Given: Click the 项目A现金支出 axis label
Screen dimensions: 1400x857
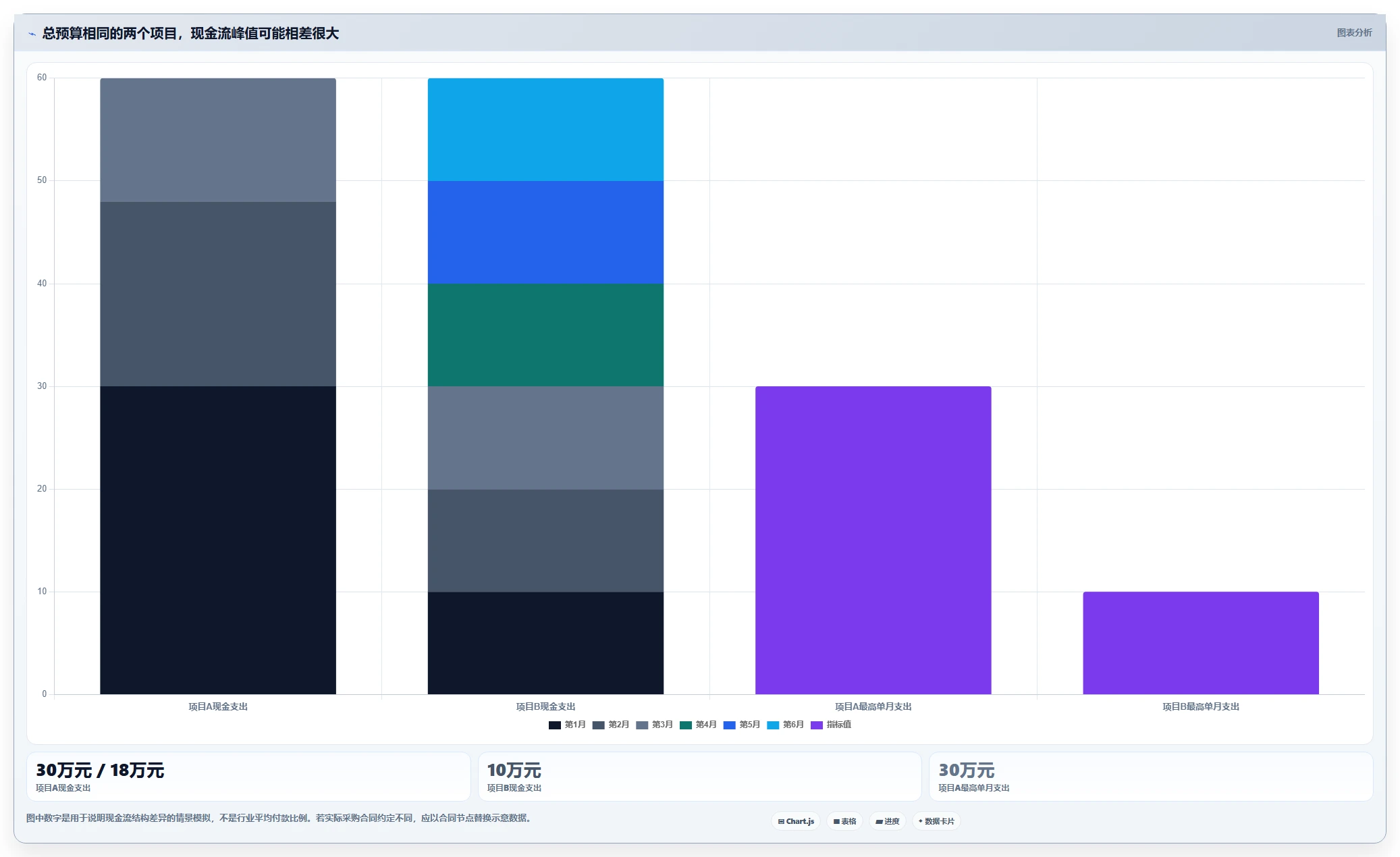Looking at the screenshot, I should click(x=218, y=706).
